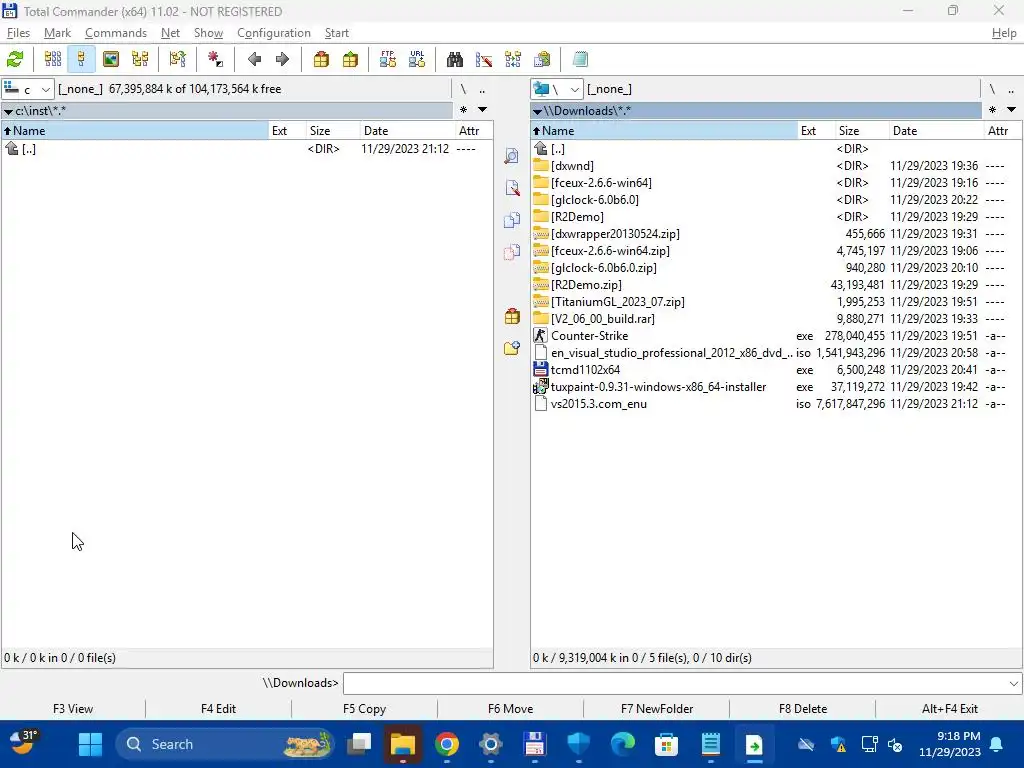Select the [dxwnd] folder

coord(572,166)
